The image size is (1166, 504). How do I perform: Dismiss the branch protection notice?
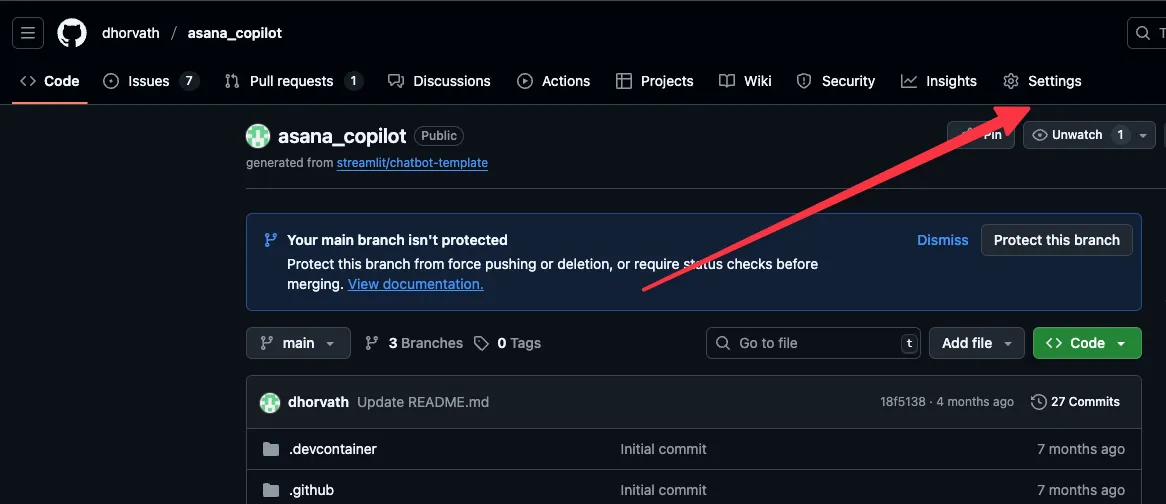click(x=942, y=240)
